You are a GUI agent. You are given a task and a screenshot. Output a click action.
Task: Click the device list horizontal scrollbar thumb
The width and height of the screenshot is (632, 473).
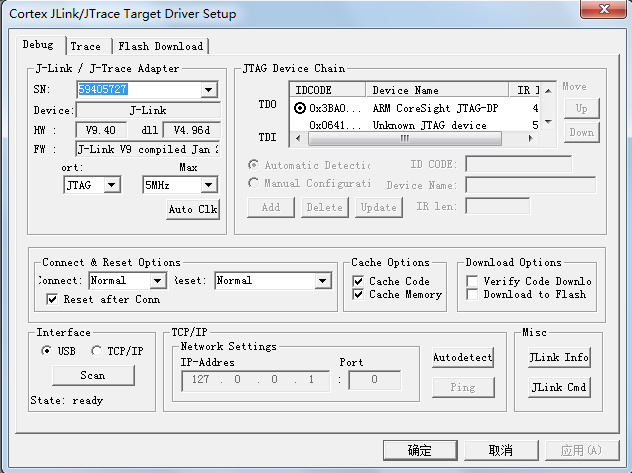click(x=405, y=138)
